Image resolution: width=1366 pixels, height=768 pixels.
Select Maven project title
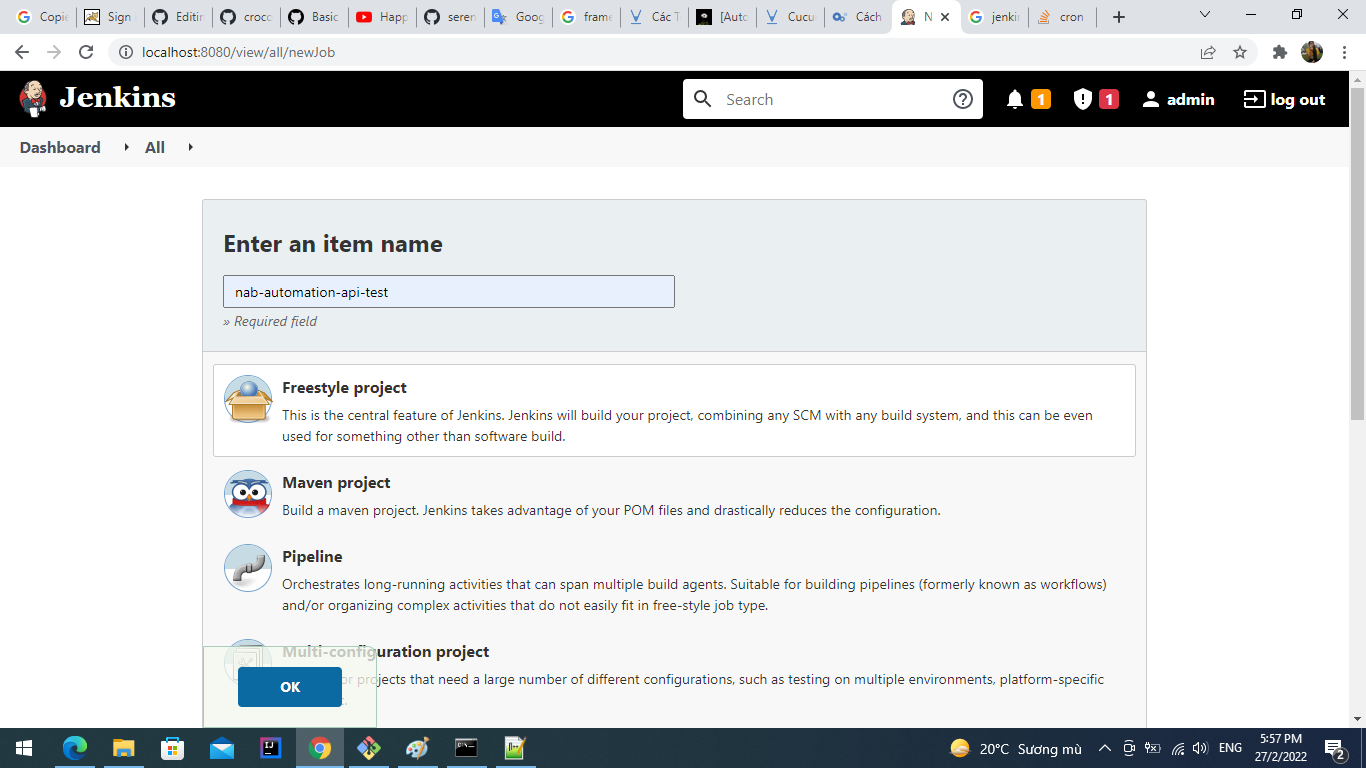pos(336,483)
